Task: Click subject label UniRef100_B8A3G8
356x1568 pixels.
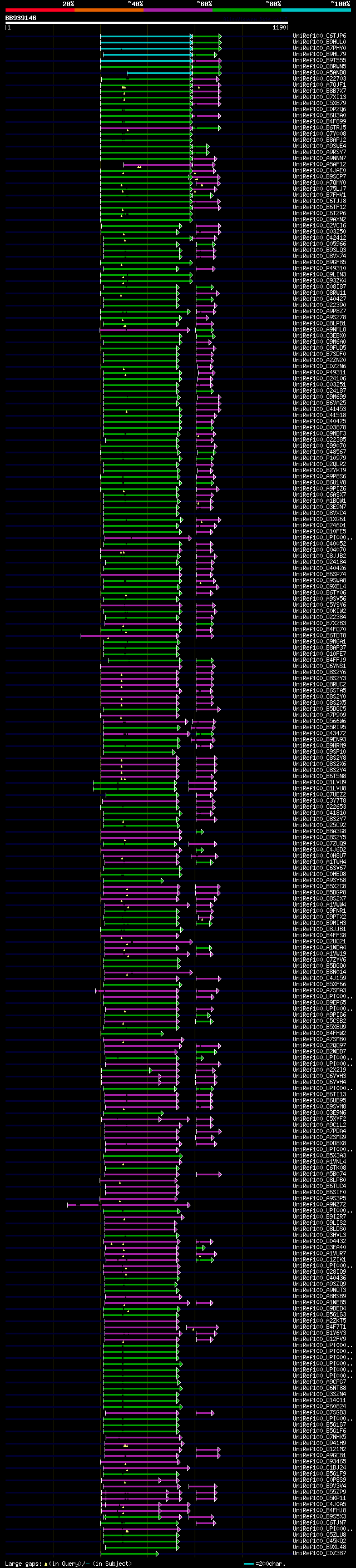Action: (x=319, y=832)
